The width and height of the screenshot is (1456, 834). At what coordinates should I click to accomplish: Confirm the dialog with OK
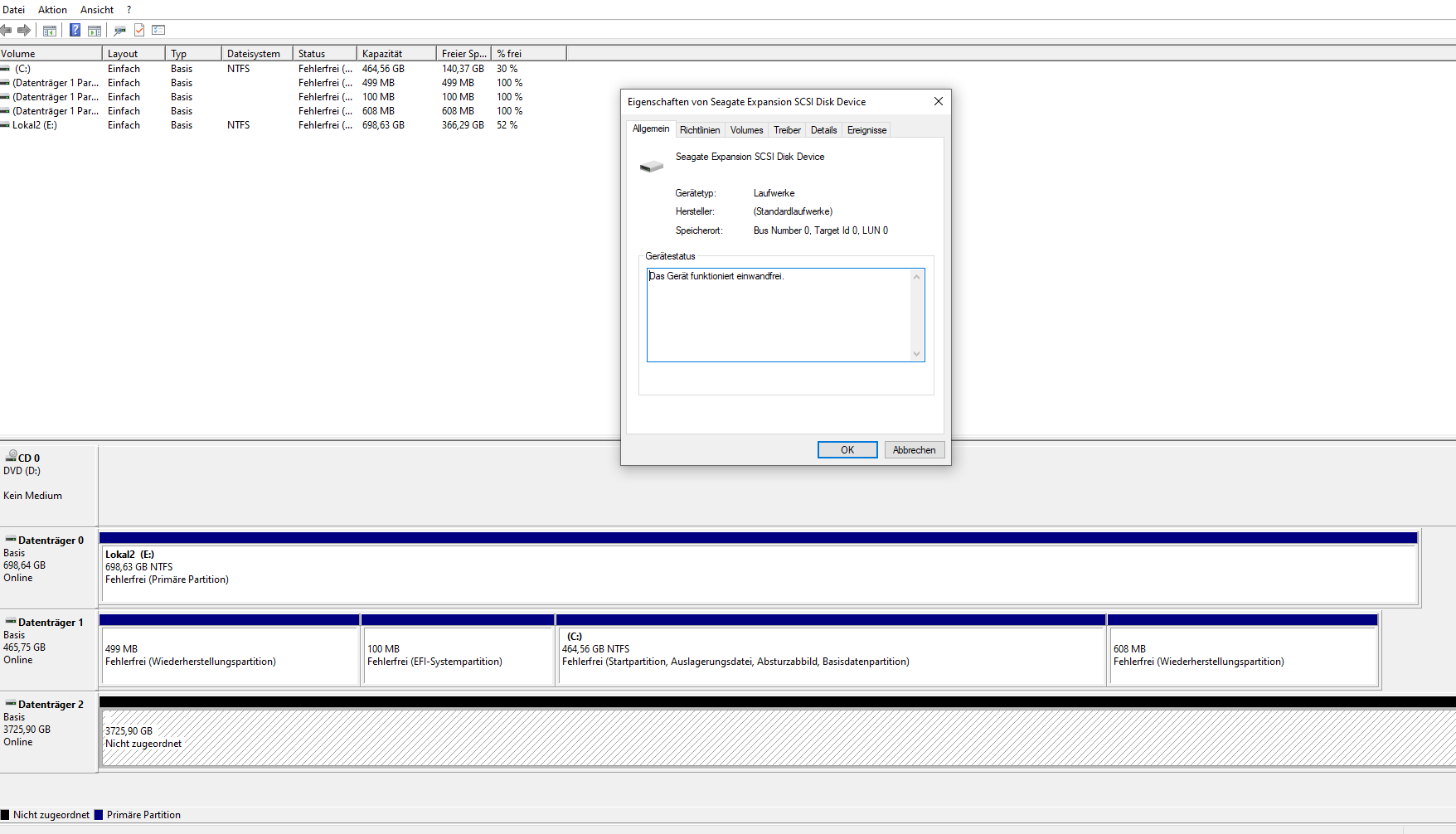coord(847,449)
